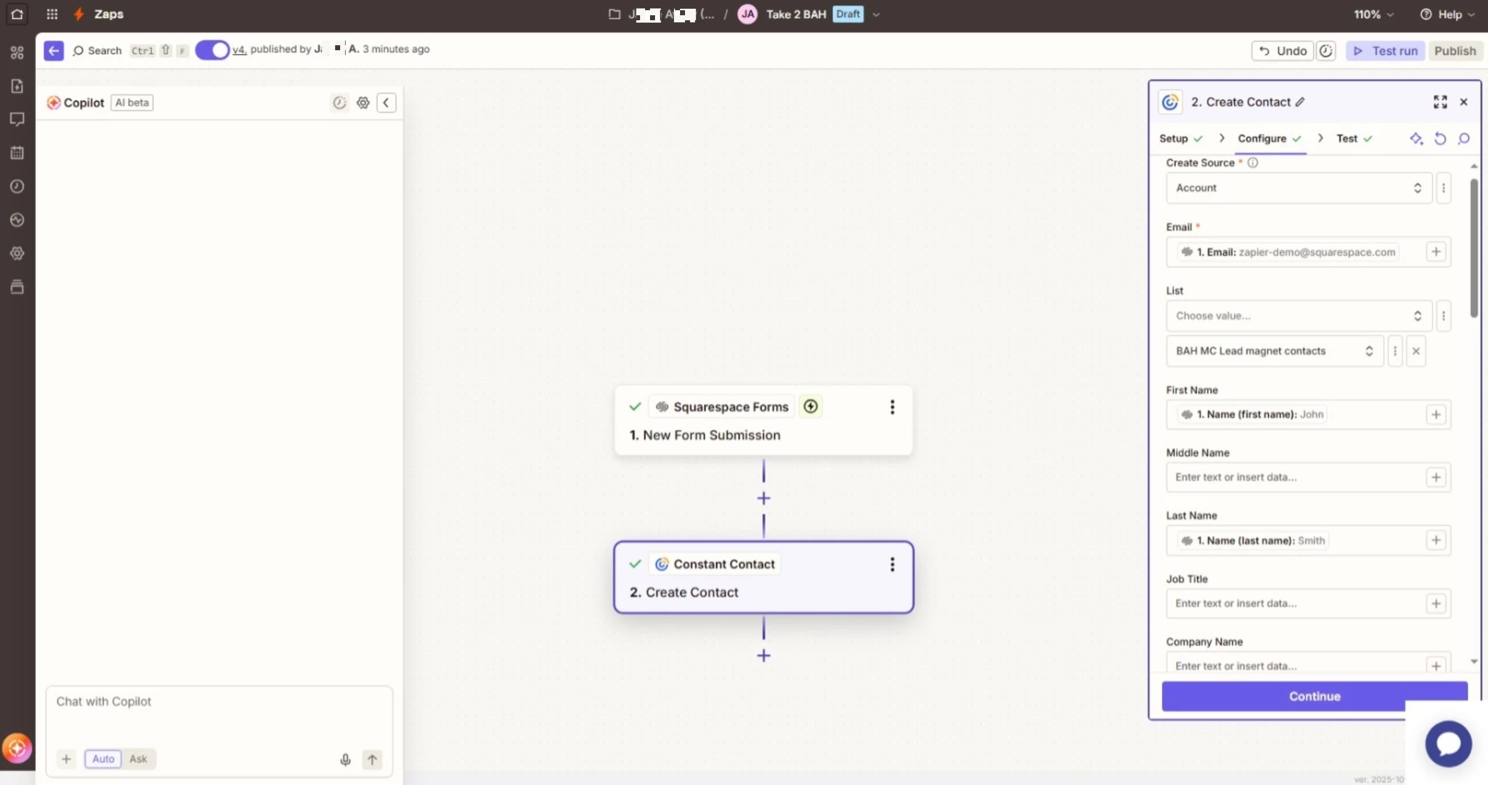Click the Middle Name input field
Viewport: 1488px width, 785px height.
point(1295,477)
